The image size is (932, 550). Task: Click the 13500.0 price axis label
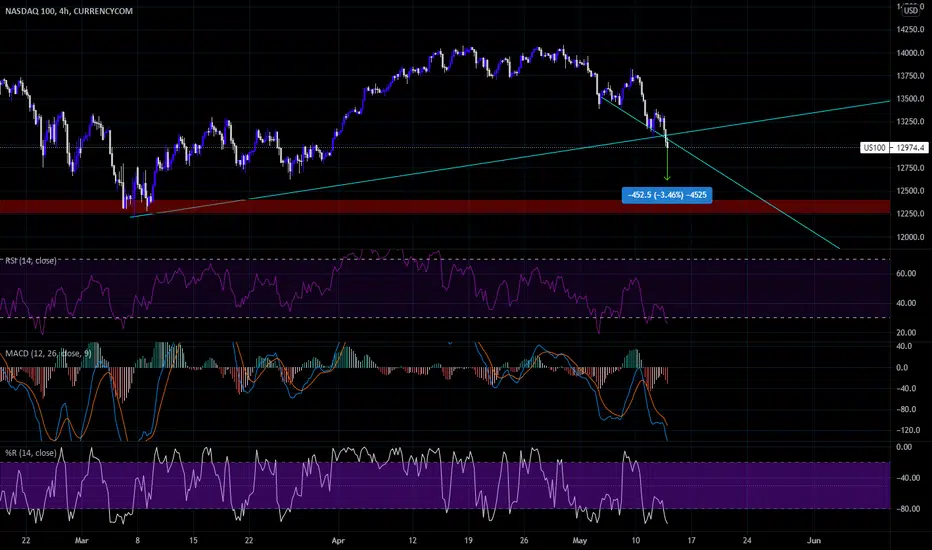click(910, 99)
